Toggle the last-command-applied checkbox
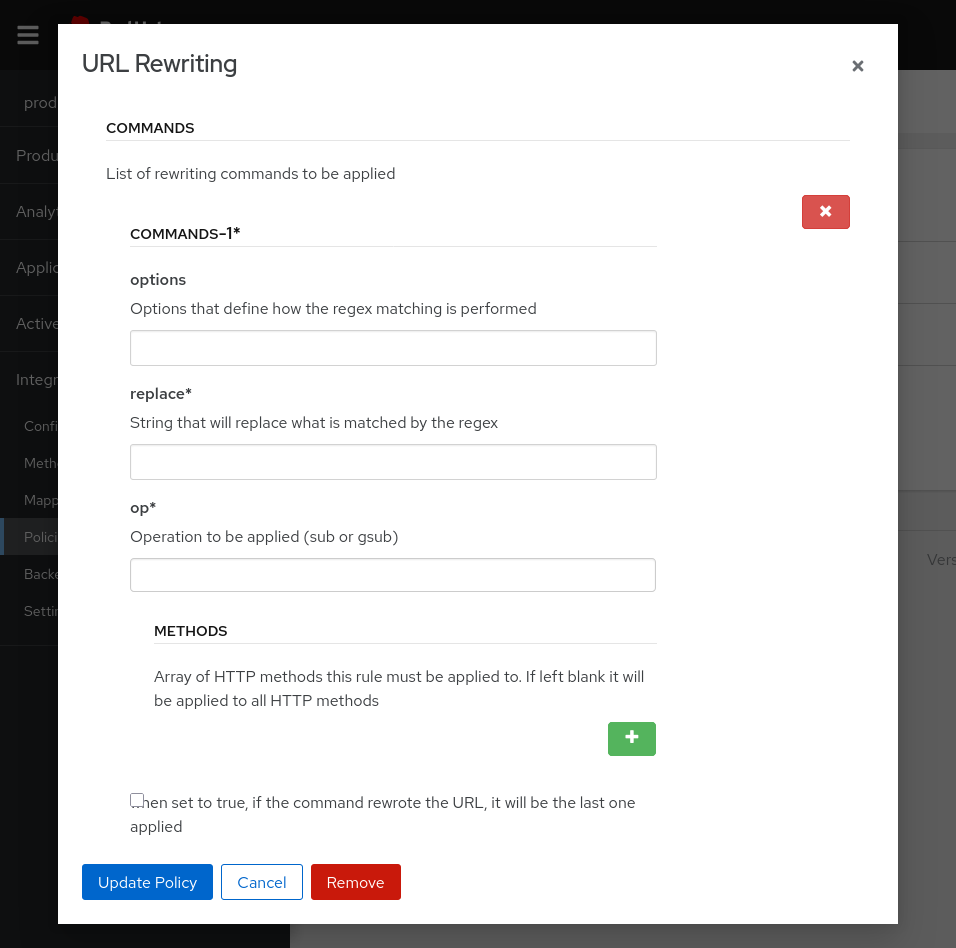Viewport: 956px width, 948px height. (x=137, y=800)
